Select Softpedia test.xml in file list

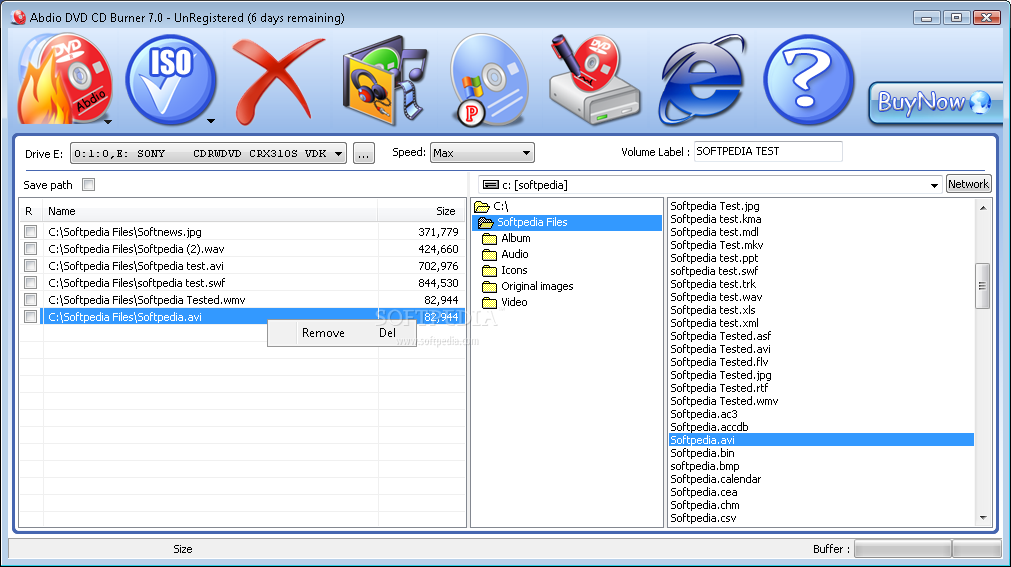coord(714,323)
